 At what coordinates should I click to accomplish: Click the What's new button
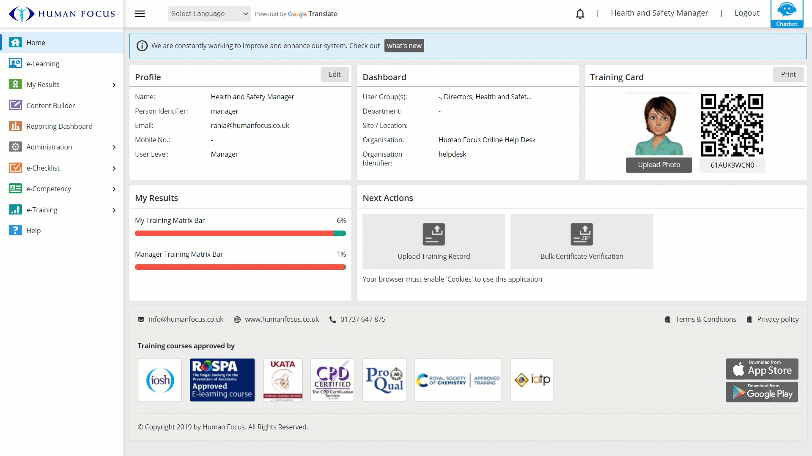point(404,46)
